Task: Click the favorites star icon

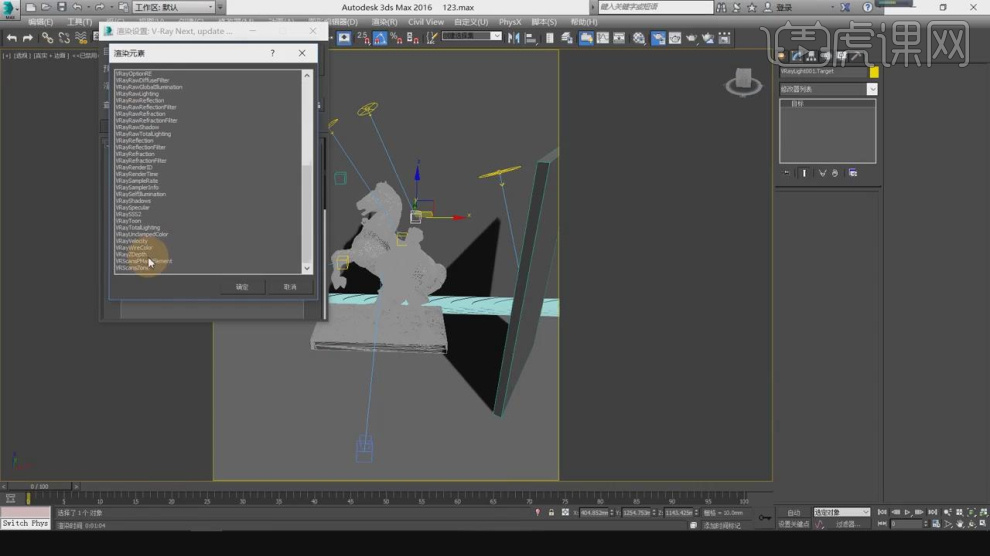Action: tap(751, 8)
